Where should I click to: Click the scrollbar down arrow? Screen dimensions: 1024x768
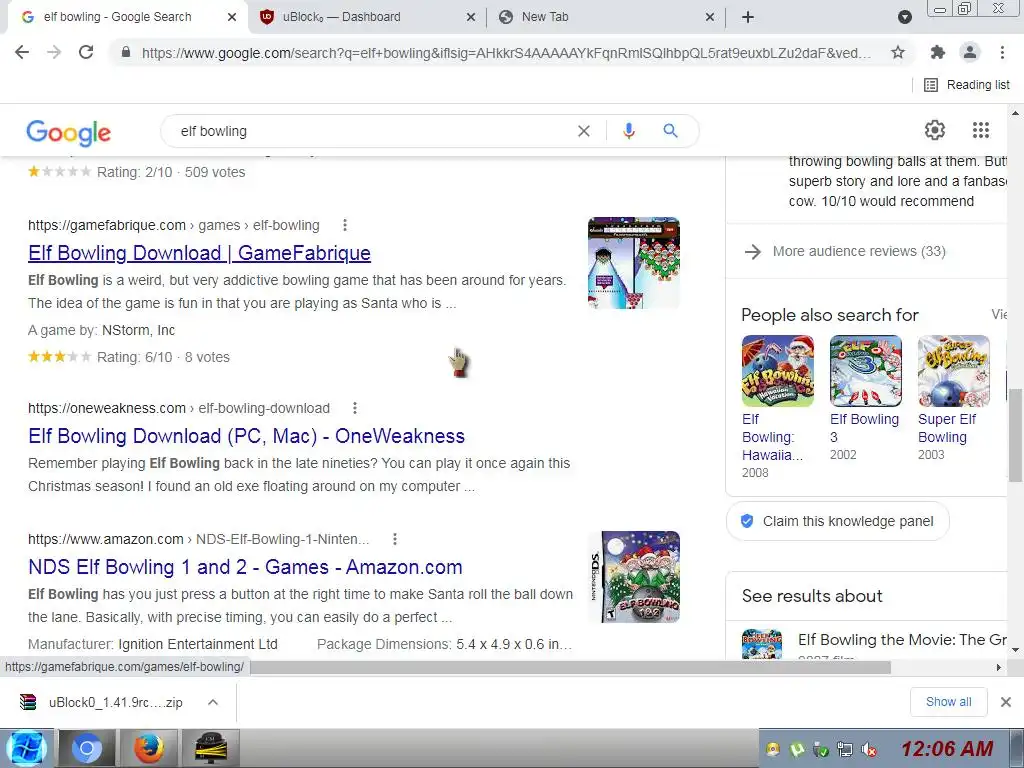tap(1015, 650)
